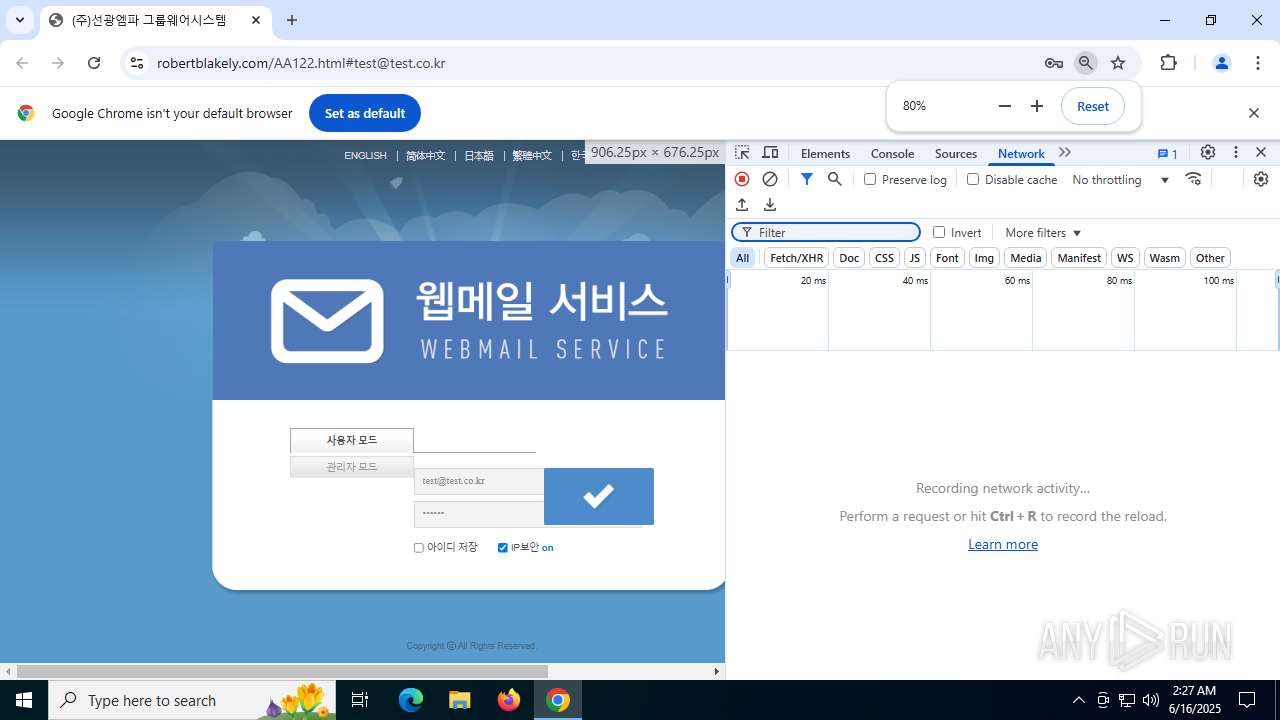The image size is (1280, 720).
Task: Click the zoom magnifier icon in address bar
Action: pyautogui.click(x=1086, y=63)
